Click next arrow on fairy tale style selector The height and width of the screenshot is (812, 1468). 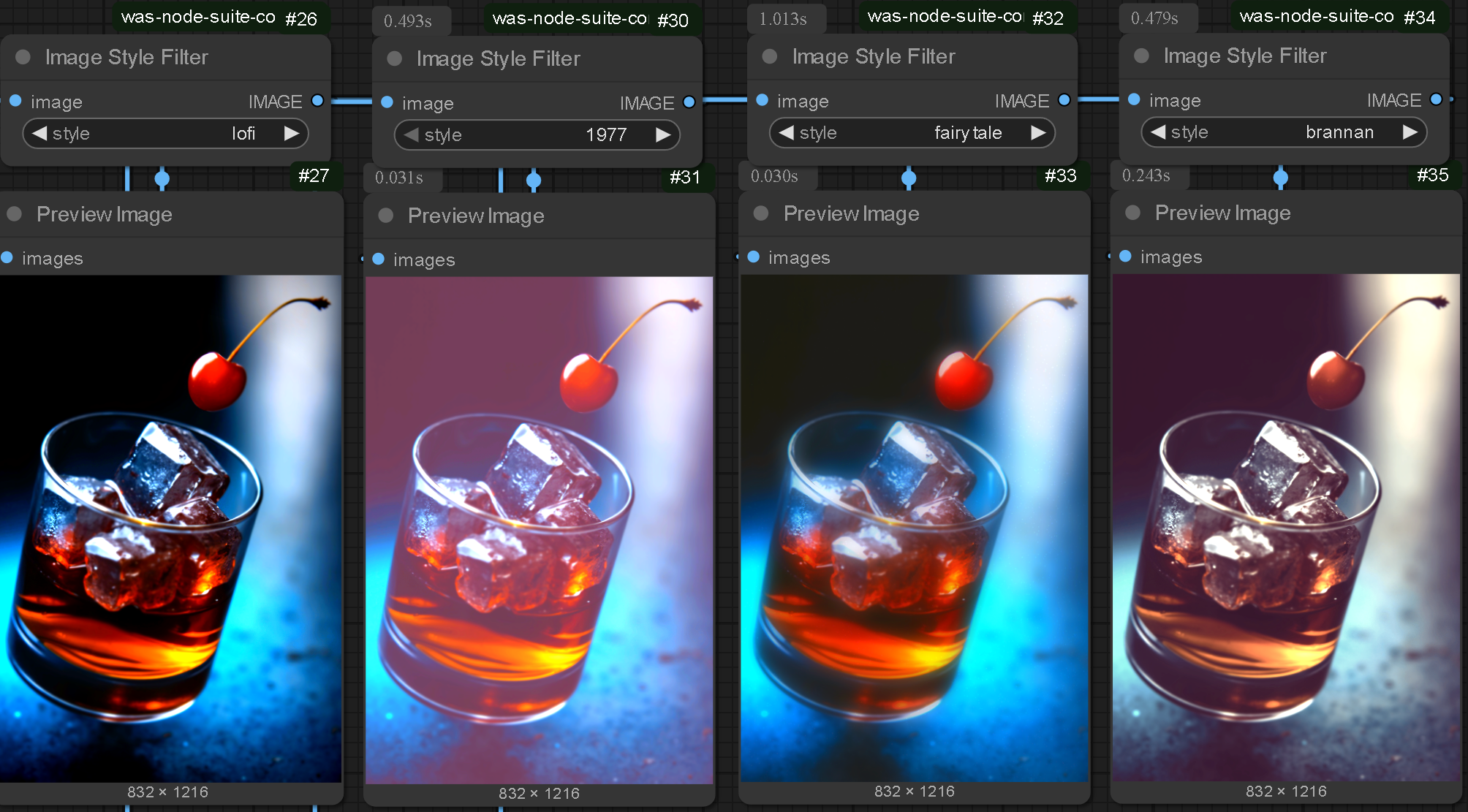click(1038, 132)
